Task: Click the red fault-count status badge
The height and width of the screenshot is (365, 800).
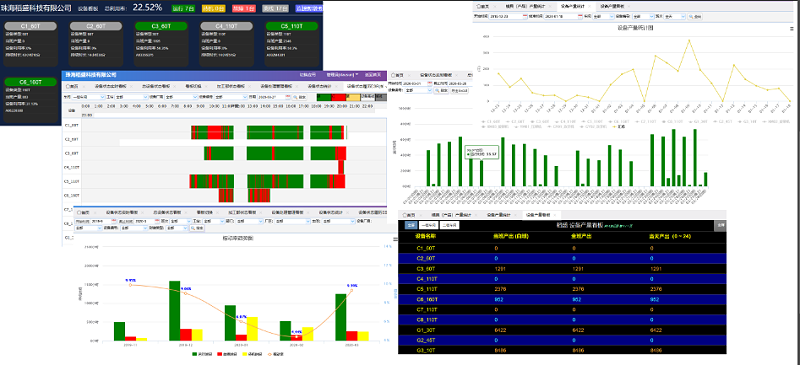Action: 243,9
